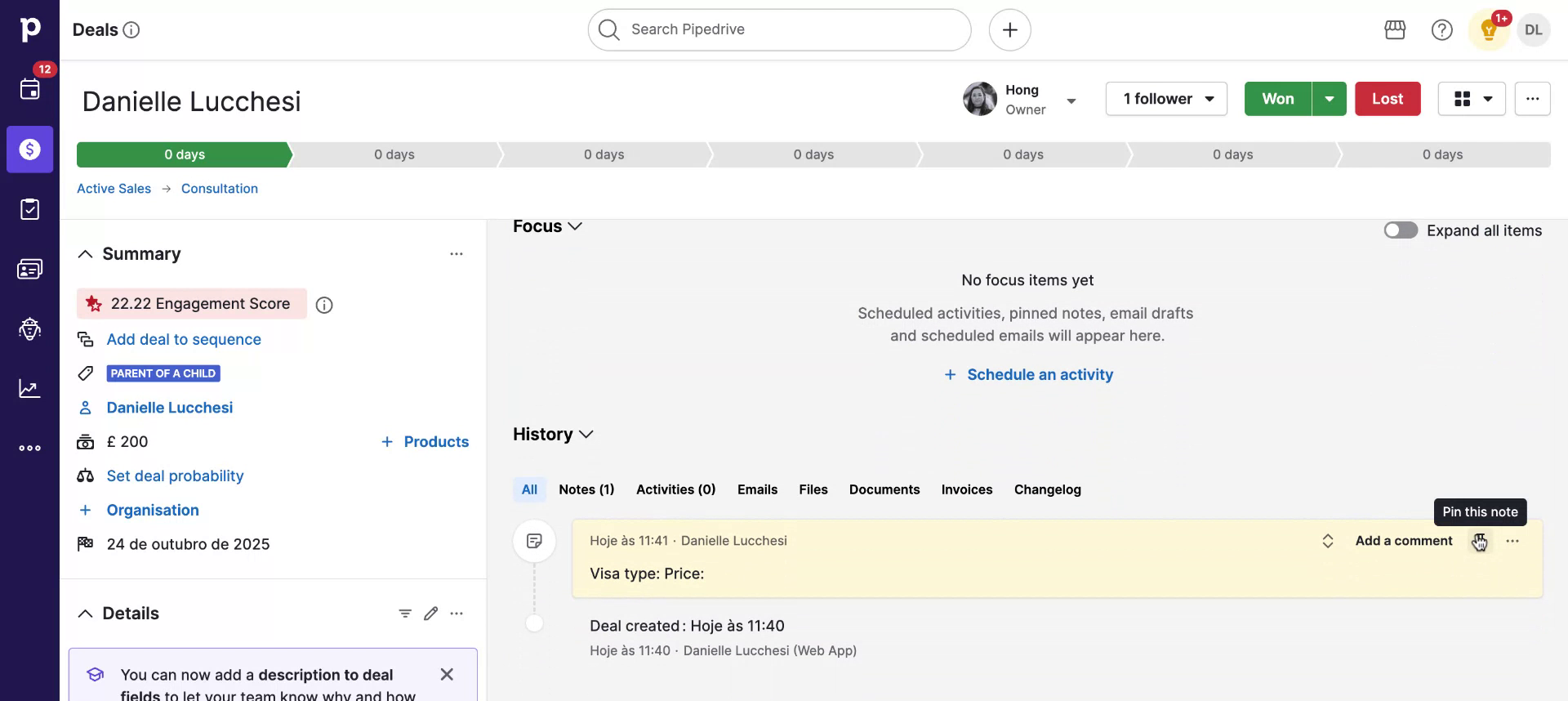
Task: Open the note's ellipsis options menu
Action: click(1512, 541)
